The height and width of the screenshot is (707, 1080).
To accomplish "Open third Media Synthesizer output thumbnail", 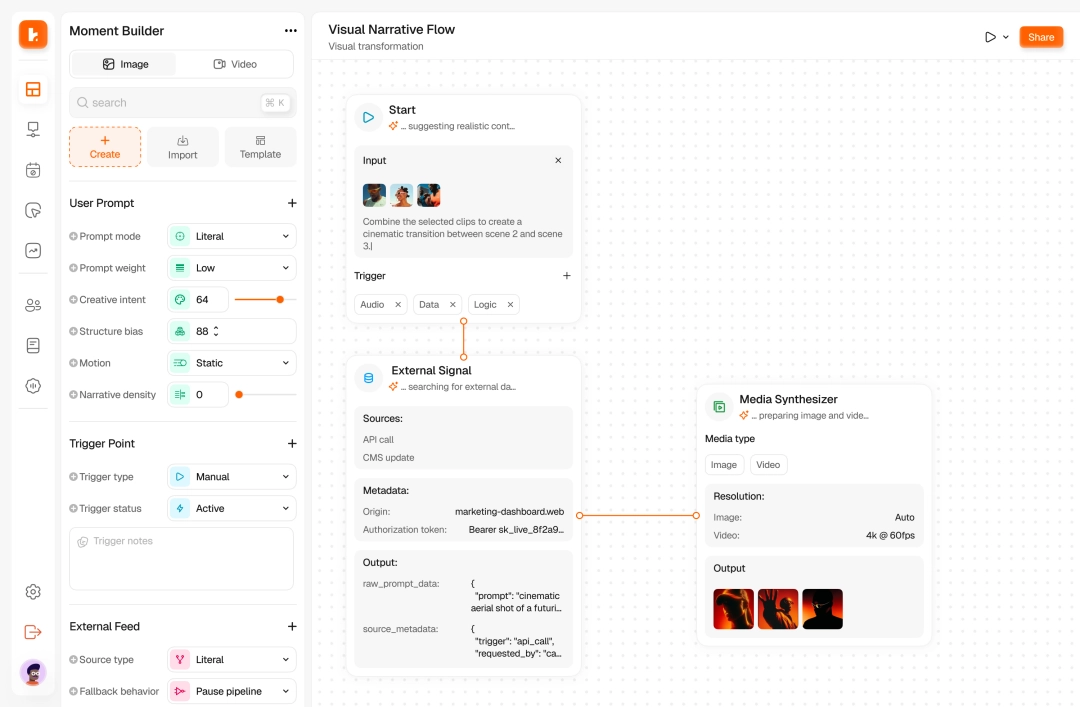I will coord(822,609).
